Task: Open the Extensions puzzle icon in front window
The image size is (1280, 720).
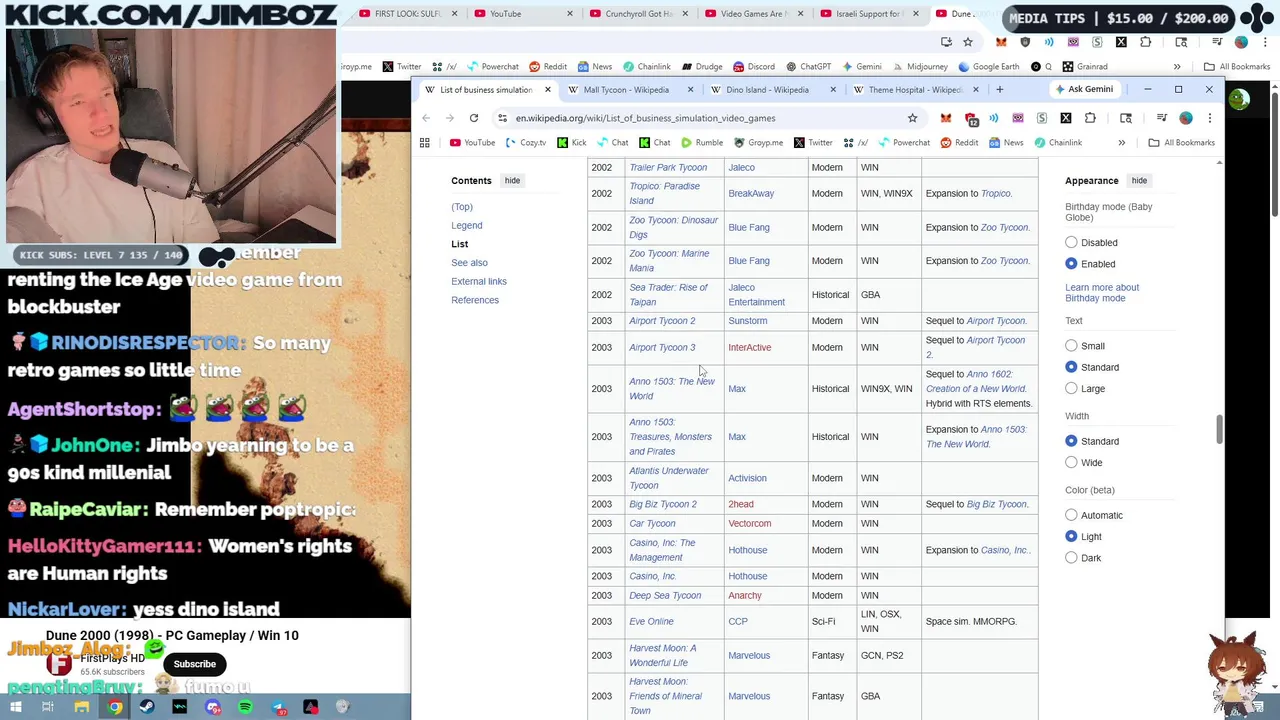Action: pos(1090,118)
